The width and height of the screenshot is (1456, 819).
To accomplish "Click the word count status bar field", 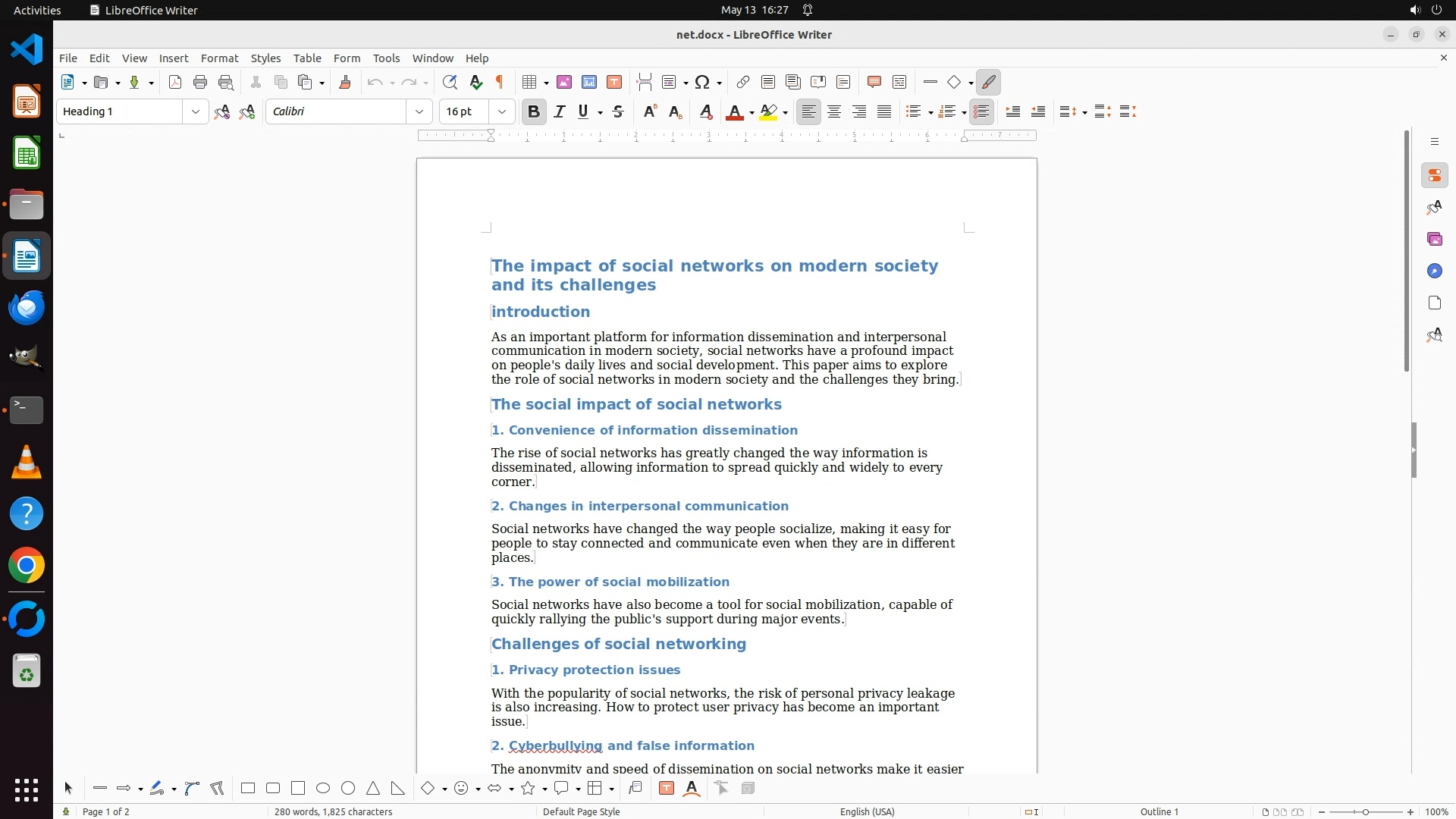I will click(x=333, y=811).
